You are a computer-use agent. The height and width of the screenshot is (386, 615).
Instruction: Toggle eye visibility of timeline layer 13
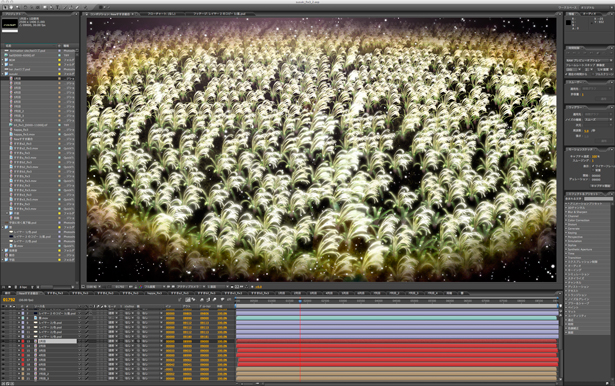(x=3, y=341)
